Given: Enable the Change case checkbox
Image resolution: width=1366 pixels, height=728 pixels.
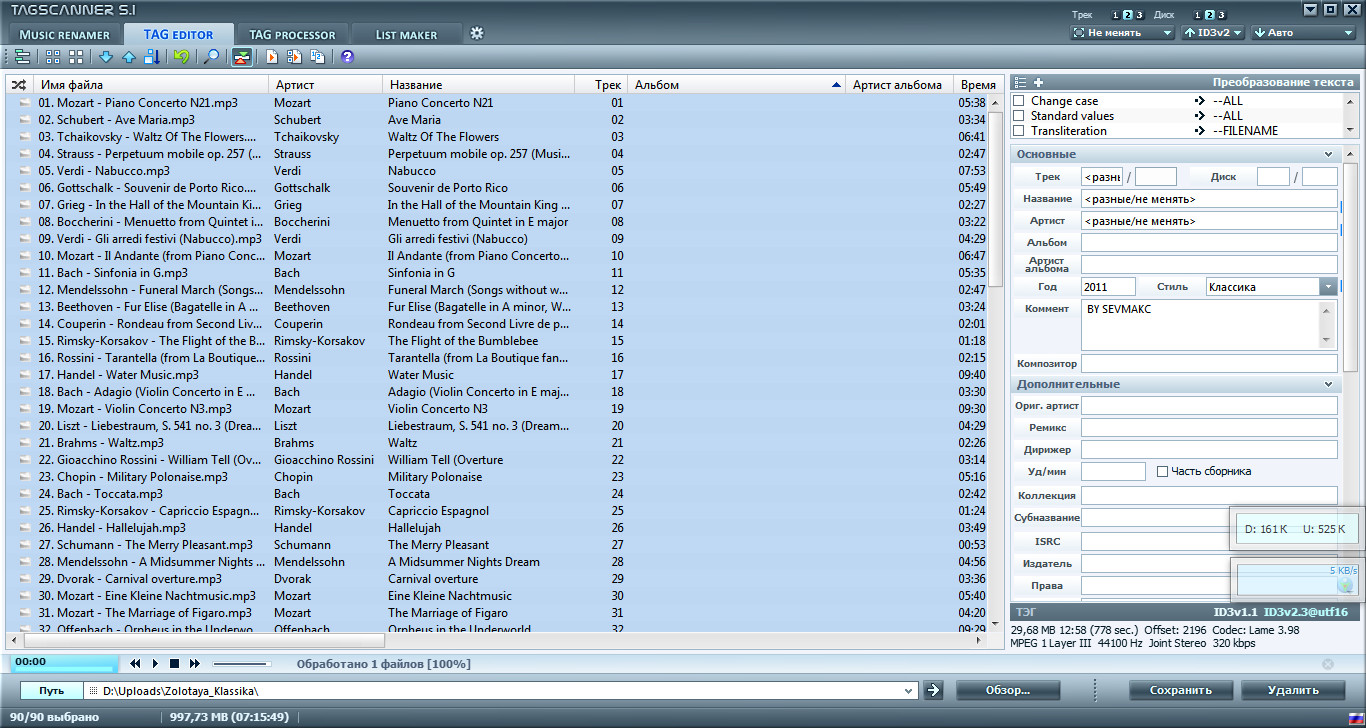Looking at the screenshot, I should pos(1019,101).
